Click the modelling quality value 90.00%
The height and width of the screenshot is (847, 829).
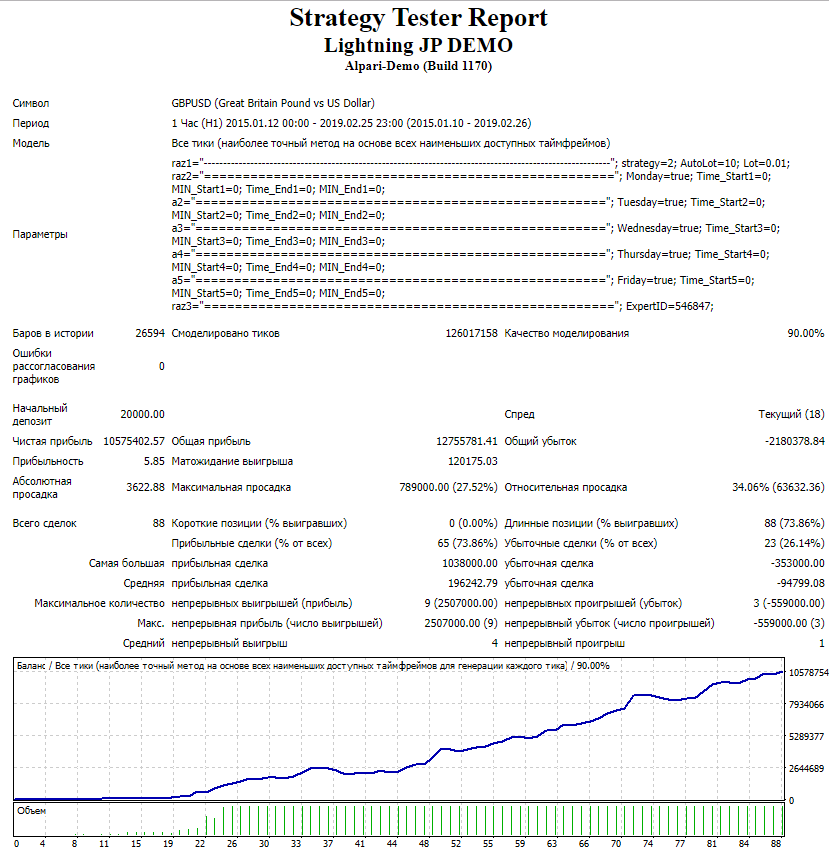805,333
